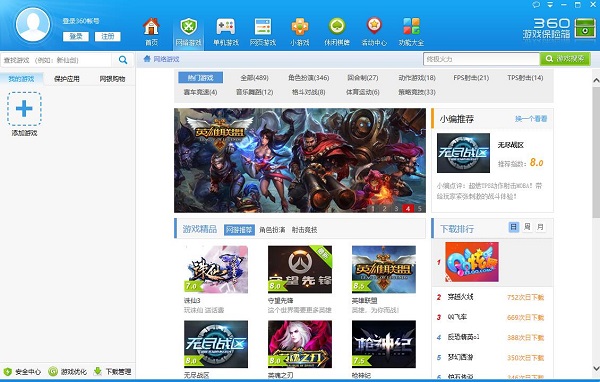Image resolution: width=600 pixels, height=382 pixels.
Task: Open 游戏优化 at the bottom bar
Action: [67, 371]
